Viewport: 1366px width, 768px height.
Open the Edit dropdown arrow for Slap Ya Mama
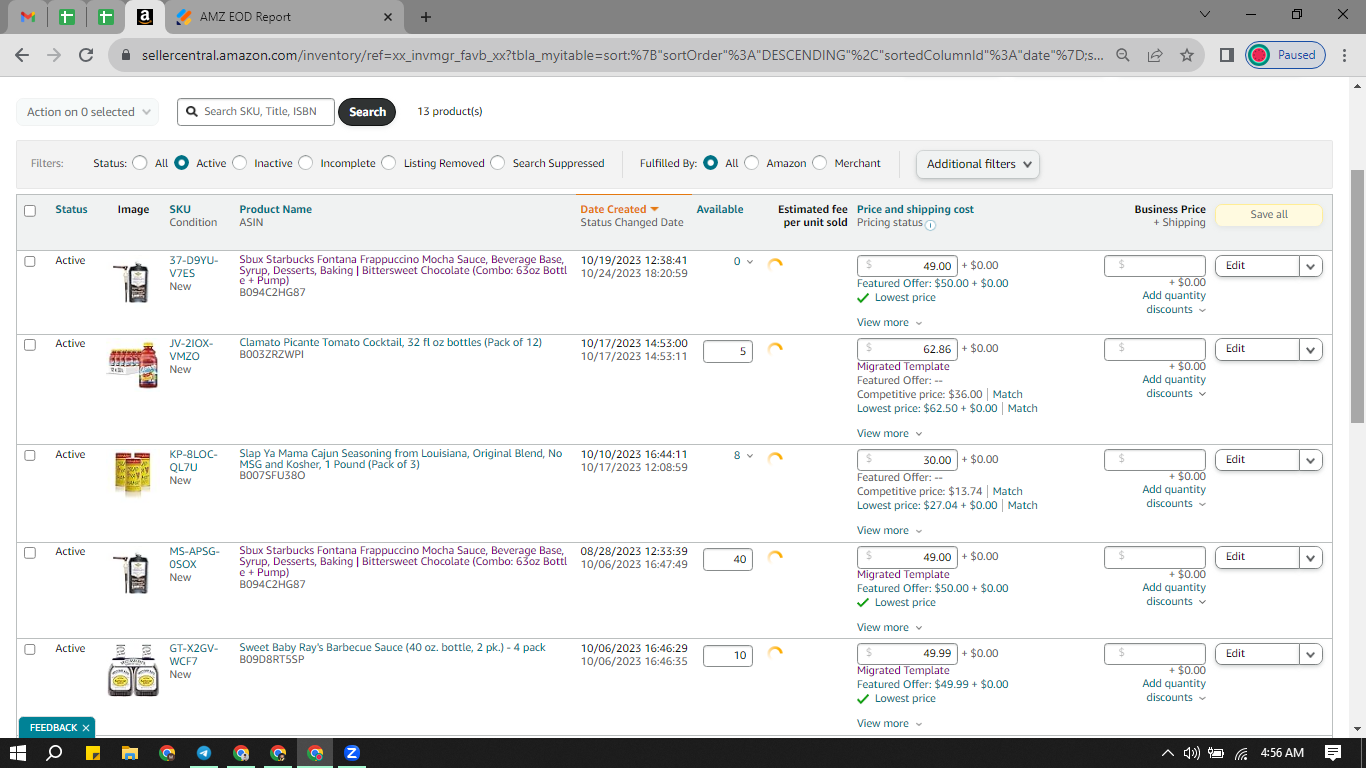tap(1311, 460)
